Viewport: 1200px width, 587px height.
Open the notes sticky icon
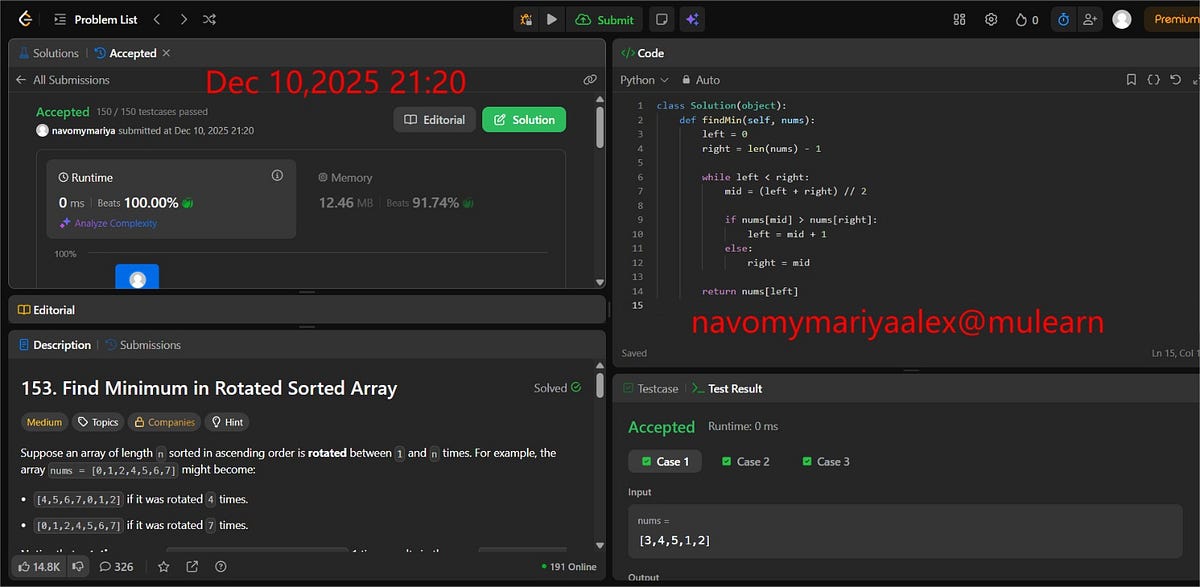click(x=660, y=19)
